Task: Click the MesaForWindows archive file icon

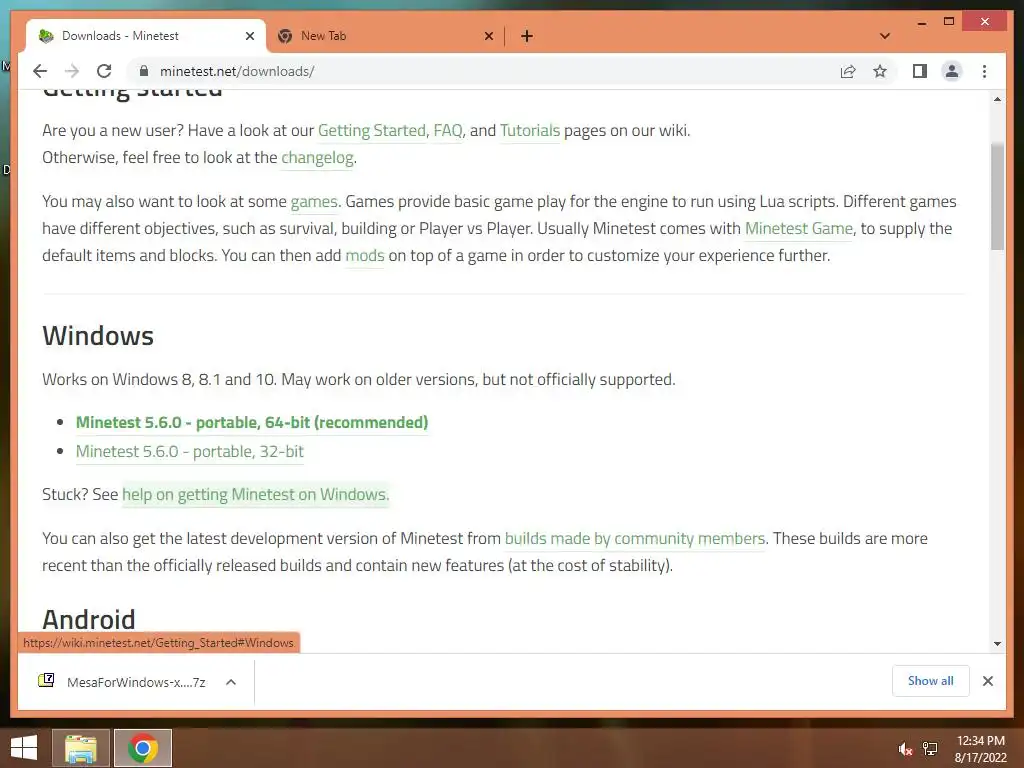Action: click(46, 680)
